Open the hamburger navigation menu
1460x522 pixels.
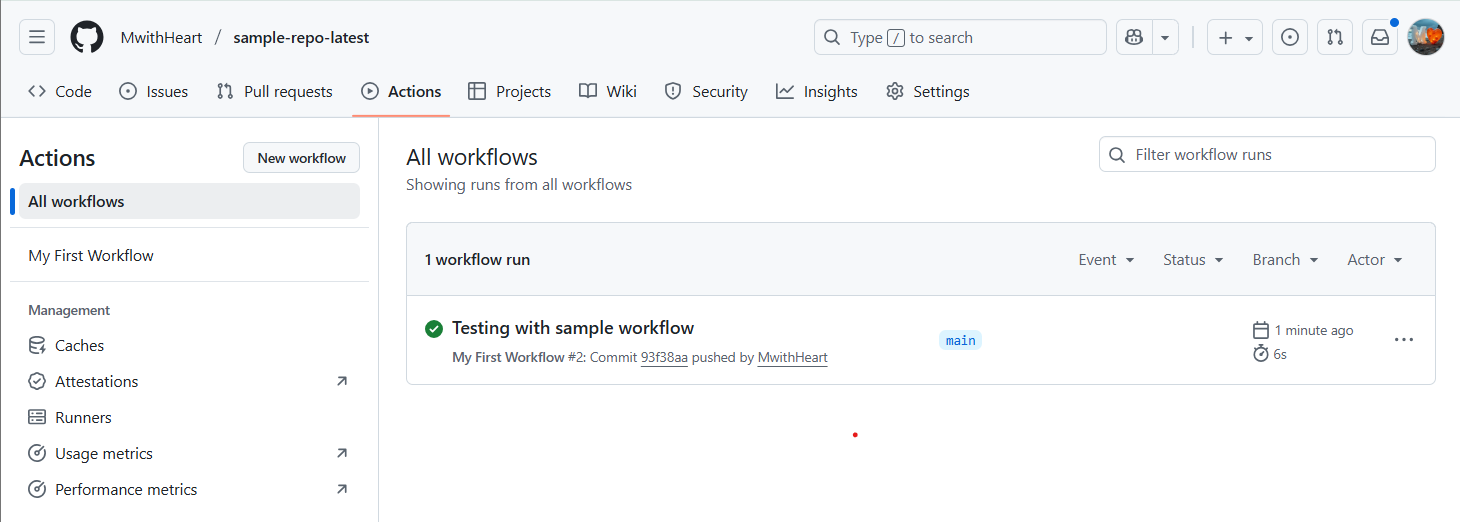(37, 38)
